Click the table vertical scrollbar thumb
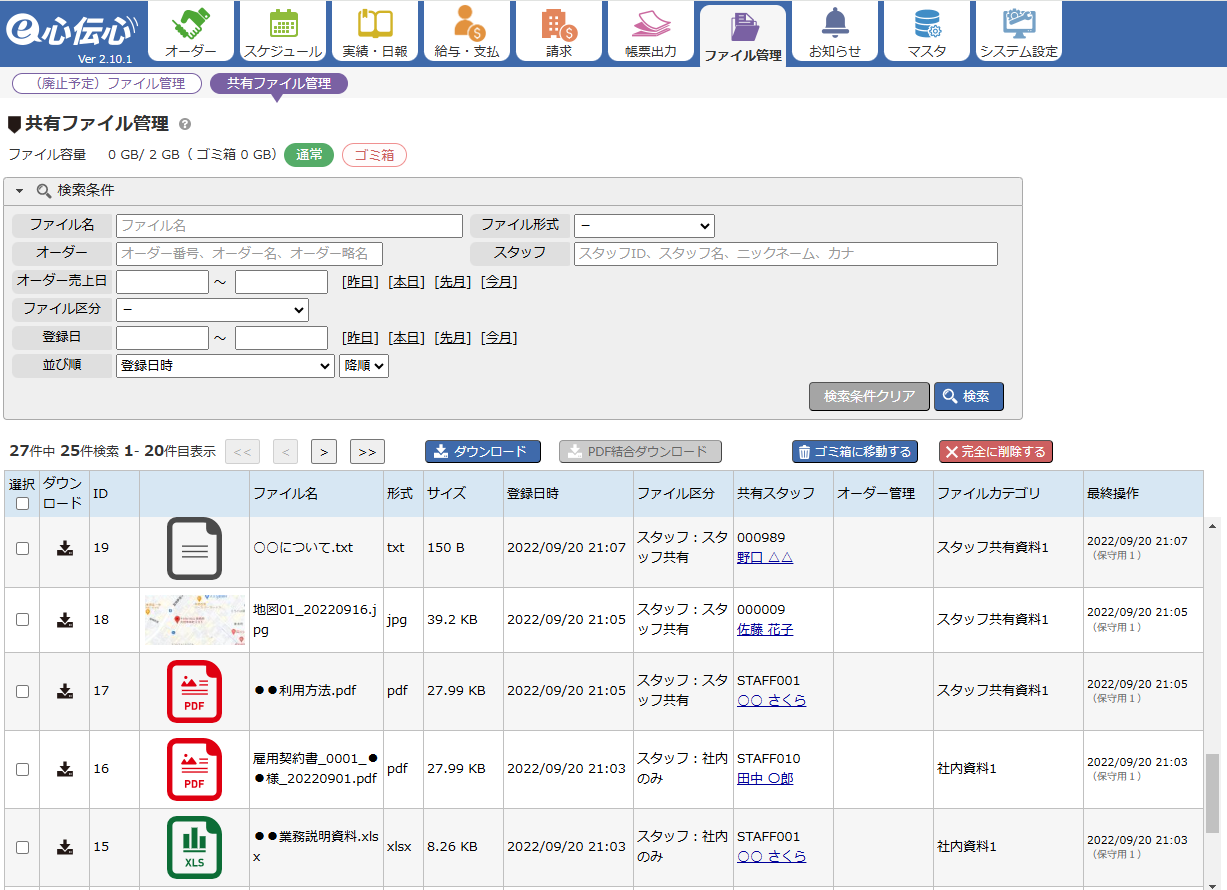 click(x=1213, y=794)
